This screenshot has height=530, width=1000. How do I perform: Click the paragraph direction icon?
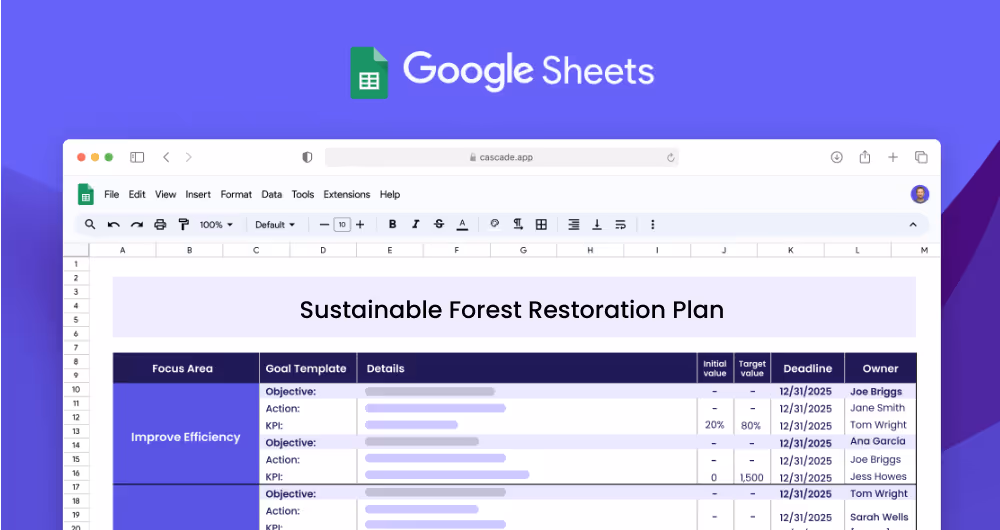click(518, 224)
